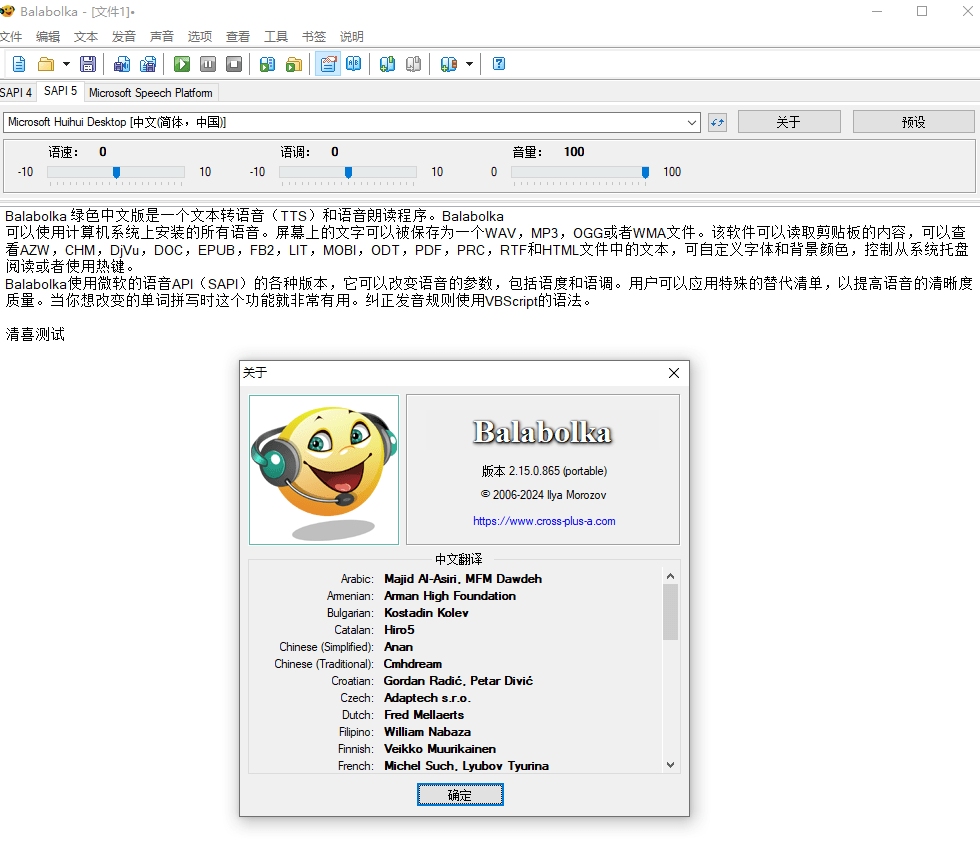Open the 编辑 menu
Screen dimensions: 980x842
[x=48, y=36]
